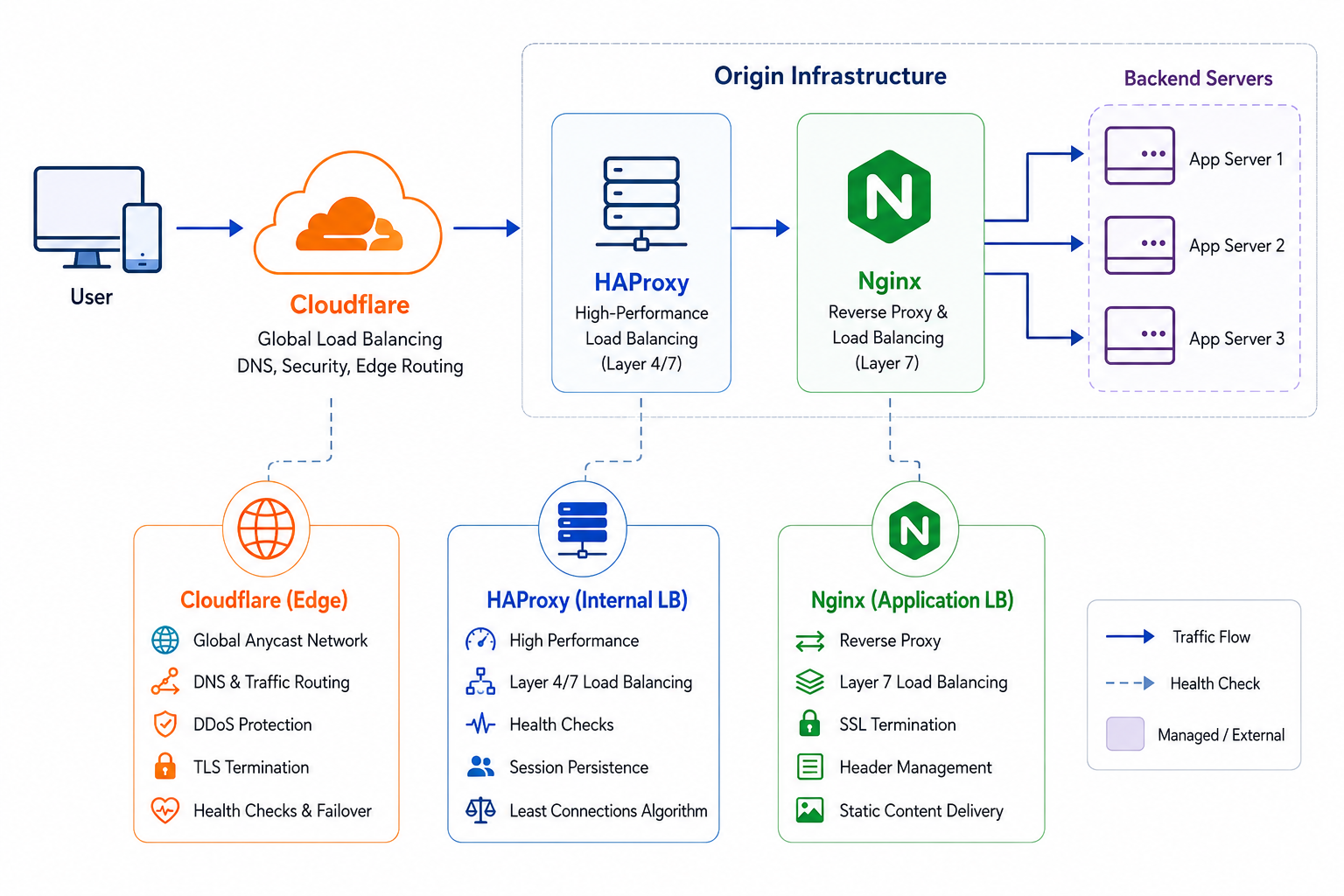Click the TLS Termination orange lock icon
This screenshot has width=1344, height=896.
(x=165, y=766)
